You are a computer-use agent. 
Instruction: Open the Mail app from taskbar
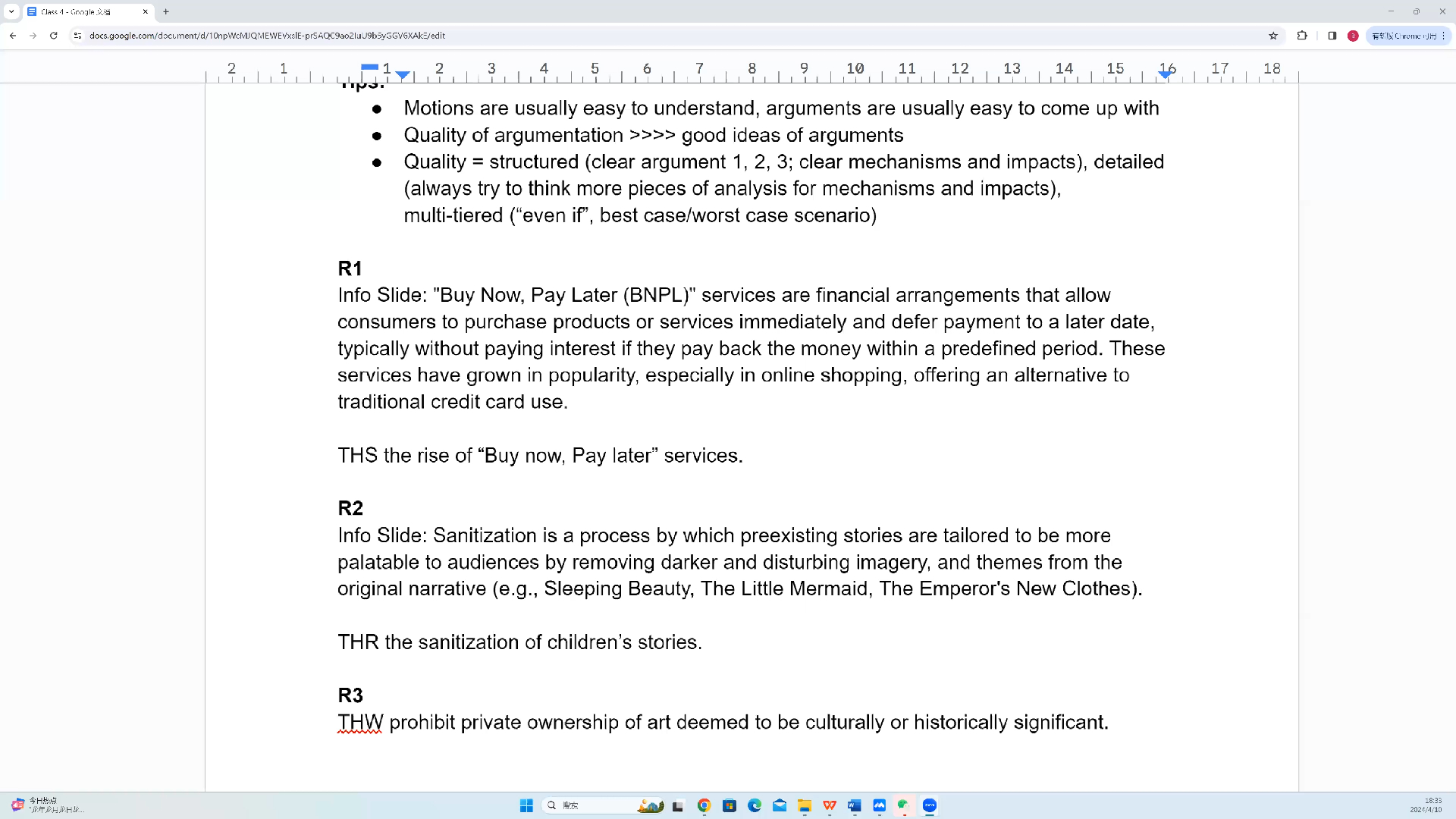point(780,805)
